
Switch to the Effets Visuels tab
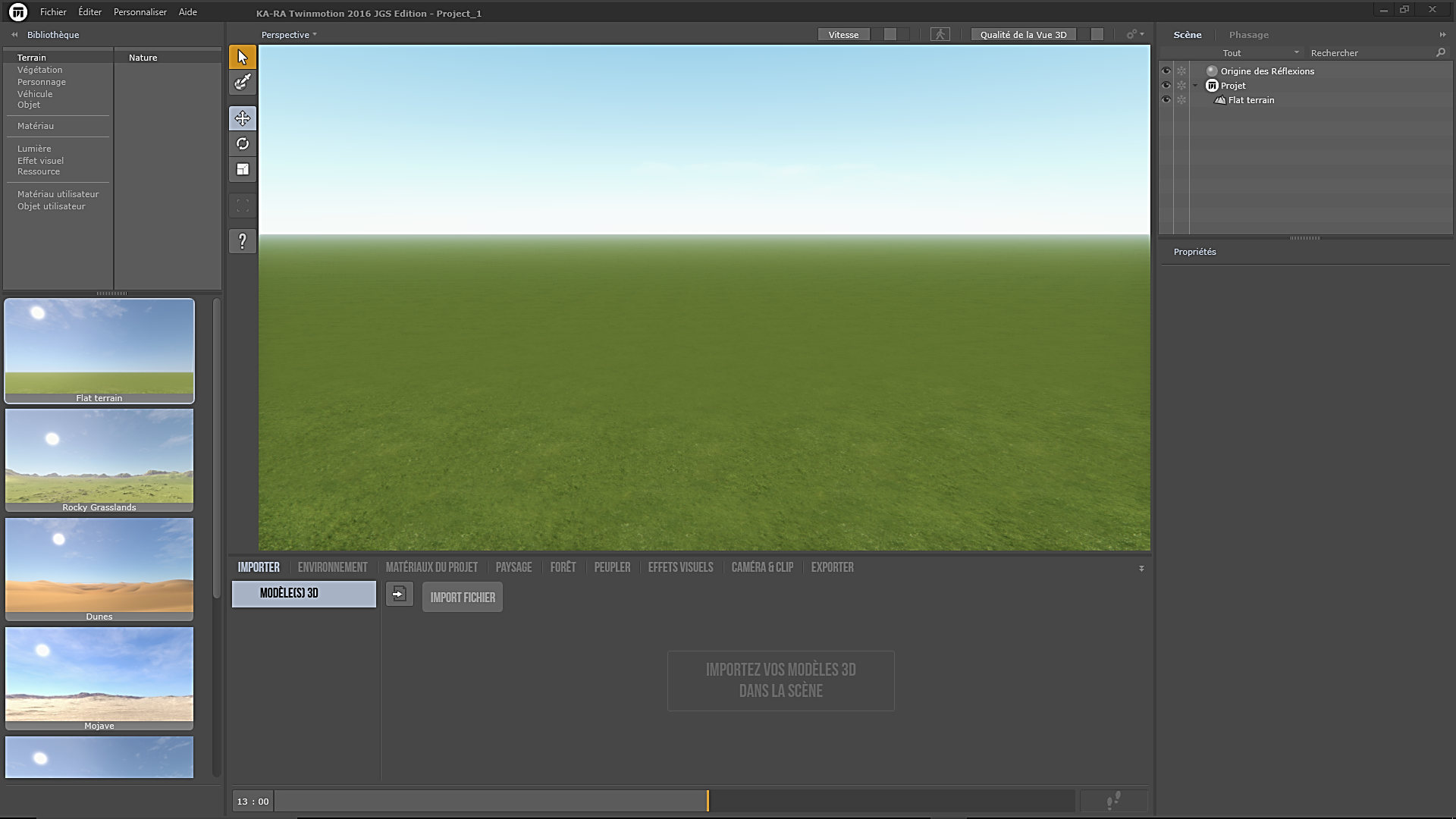pos(680,567)
